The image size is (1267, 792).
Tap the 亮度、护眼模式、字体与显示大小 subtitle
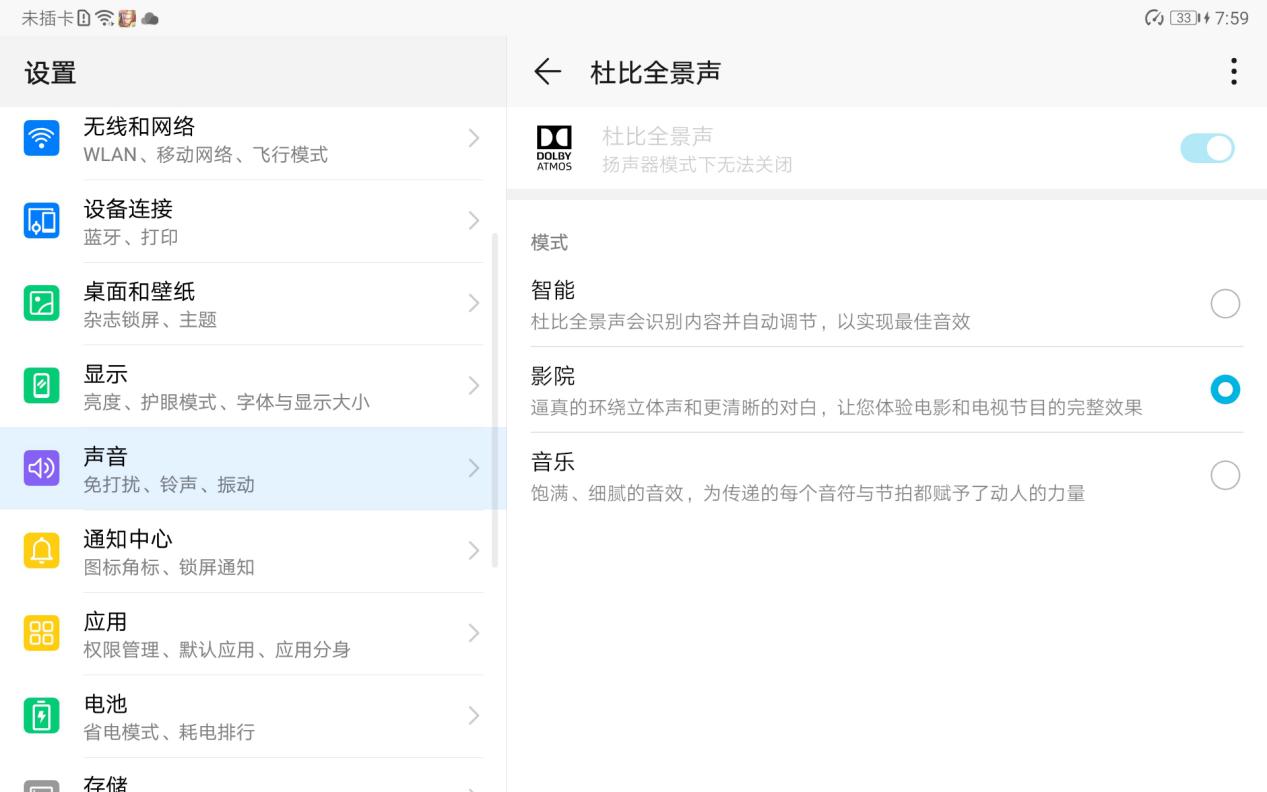226,402
